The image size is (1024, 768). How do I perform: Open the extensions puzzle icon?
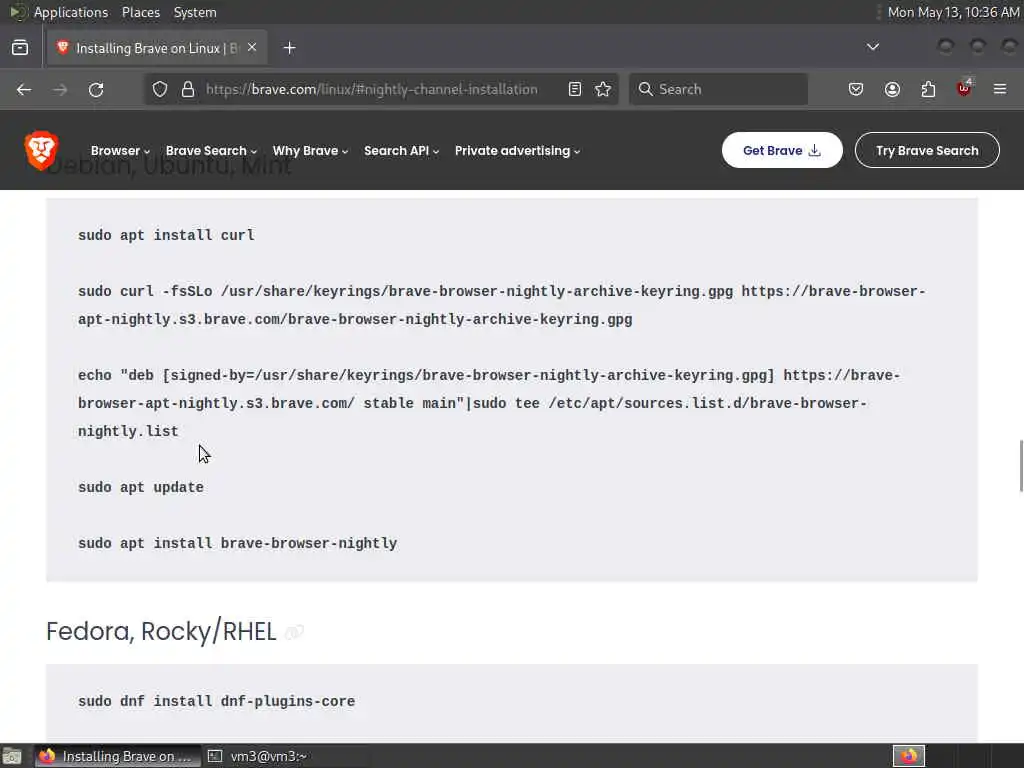[928, 89]
